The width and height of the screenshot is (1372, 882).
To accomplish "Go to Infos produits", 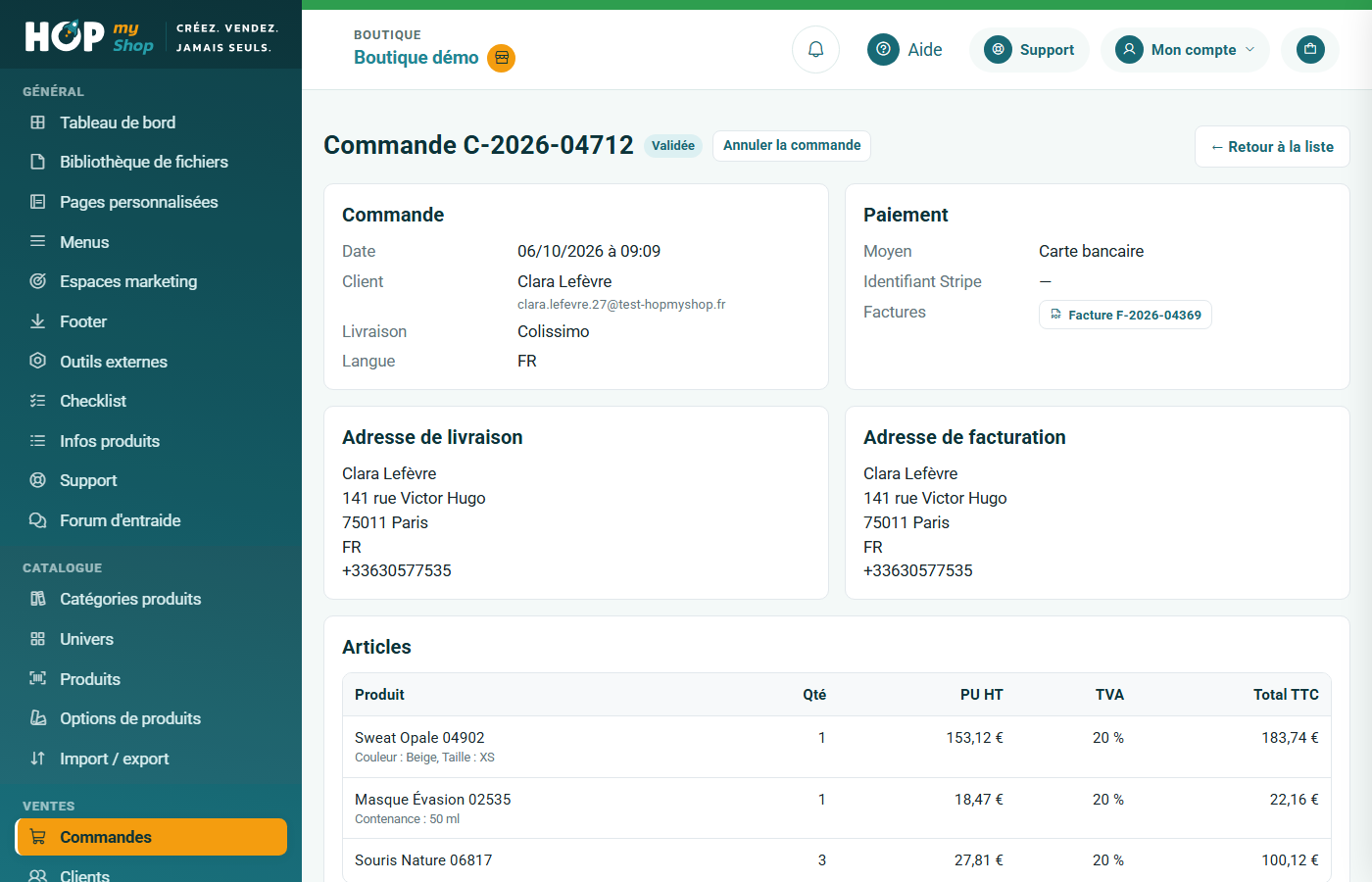I will (x=151, y=441).
